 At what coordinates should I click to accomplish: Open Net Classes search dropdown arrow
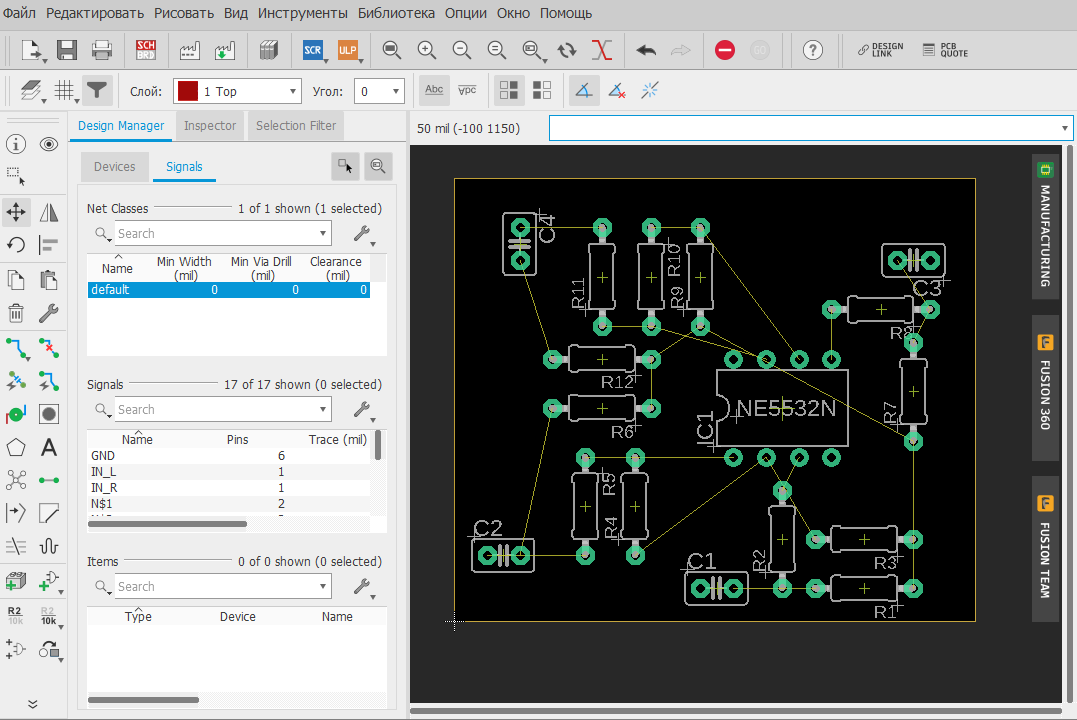322,234
